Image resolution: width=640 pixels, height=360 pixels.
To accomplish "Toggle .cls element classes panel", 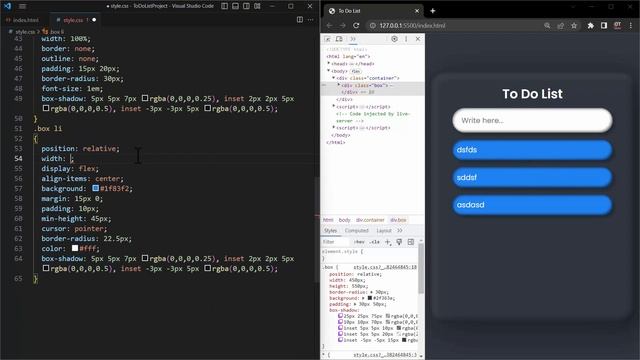I will pos(374,242).
